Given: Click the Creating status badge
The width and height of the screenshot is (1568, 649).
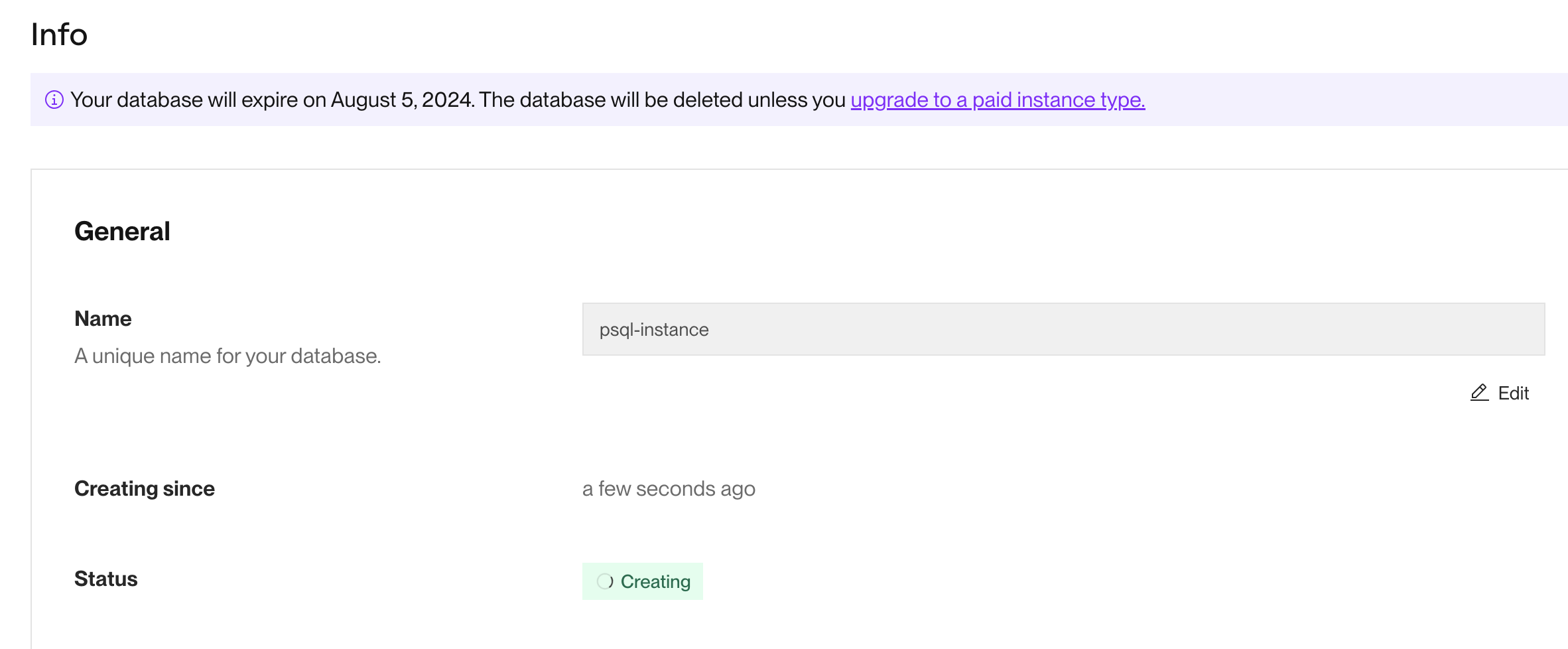Looking at the screenshot, I should [x=642, y=581].
